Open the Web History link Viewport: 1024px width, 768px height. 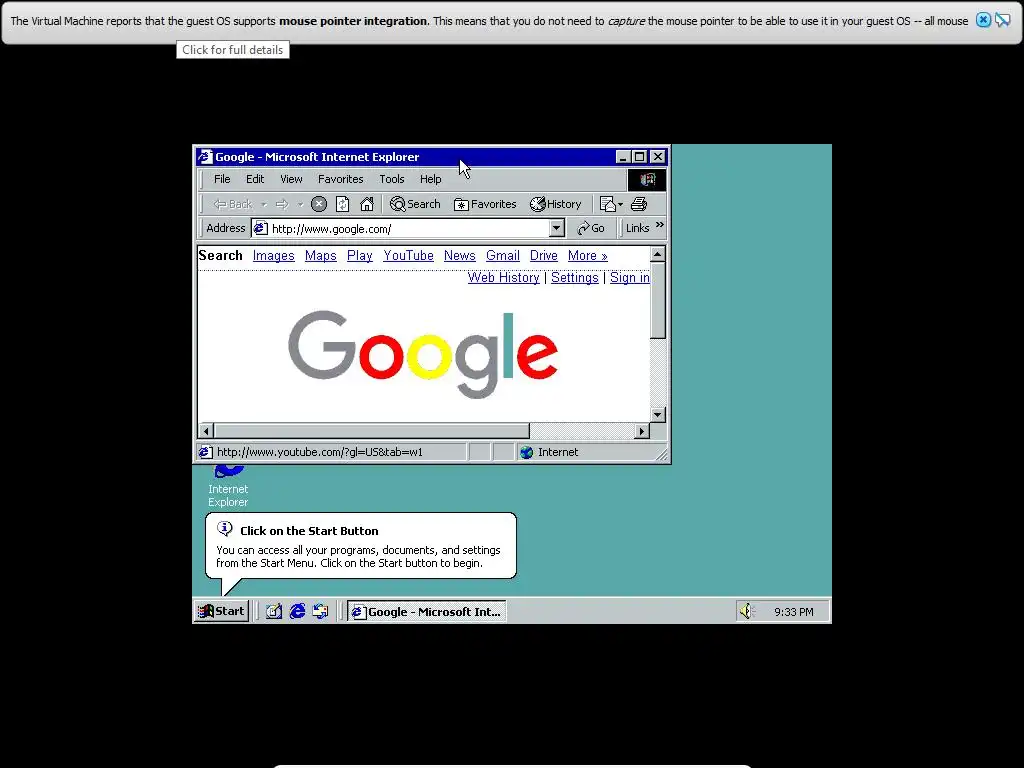[x=504, y=278]
